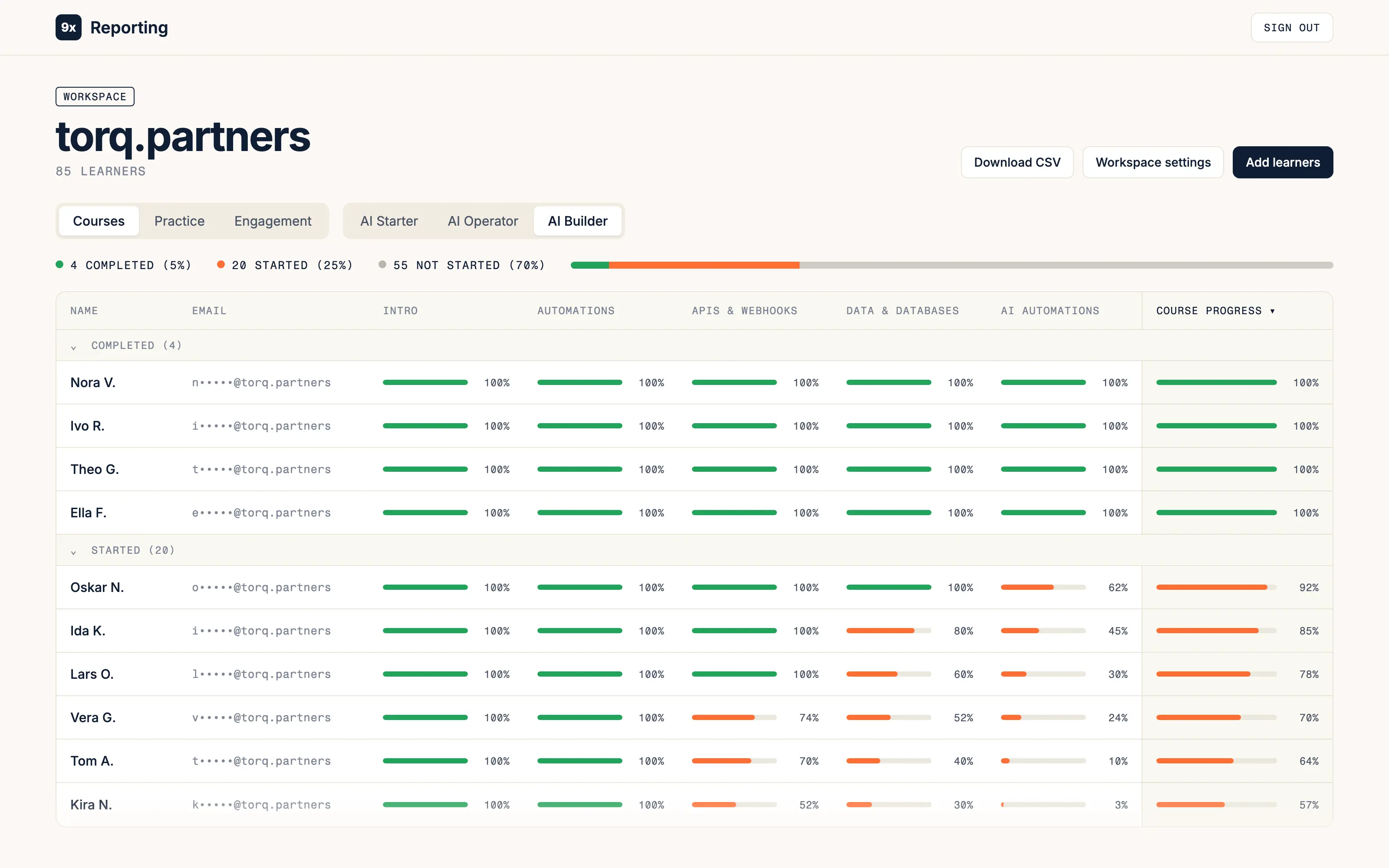The height and width of the screenshot is (868, 1389).
Task: Open Workspace settings
Action: [x=1153, y=162]
